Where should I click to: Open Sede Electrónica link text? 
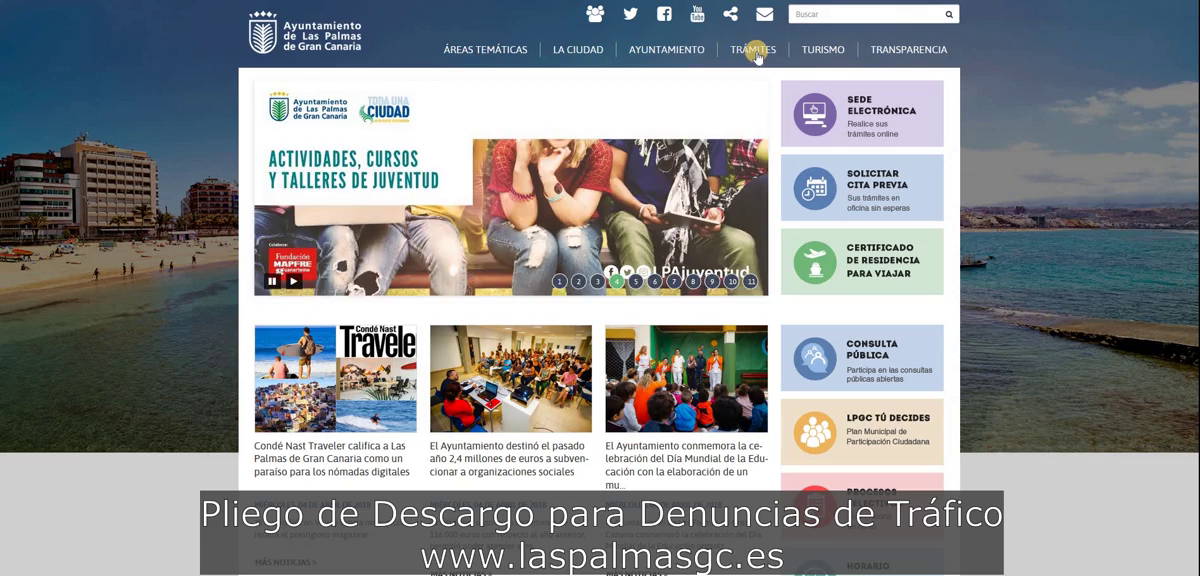[881, 105]
